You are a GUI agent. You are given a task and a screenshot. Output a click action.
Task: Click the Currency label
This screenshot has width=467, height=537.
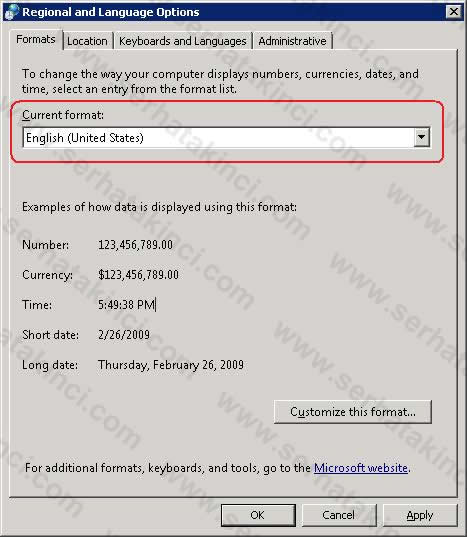[48, 275]
